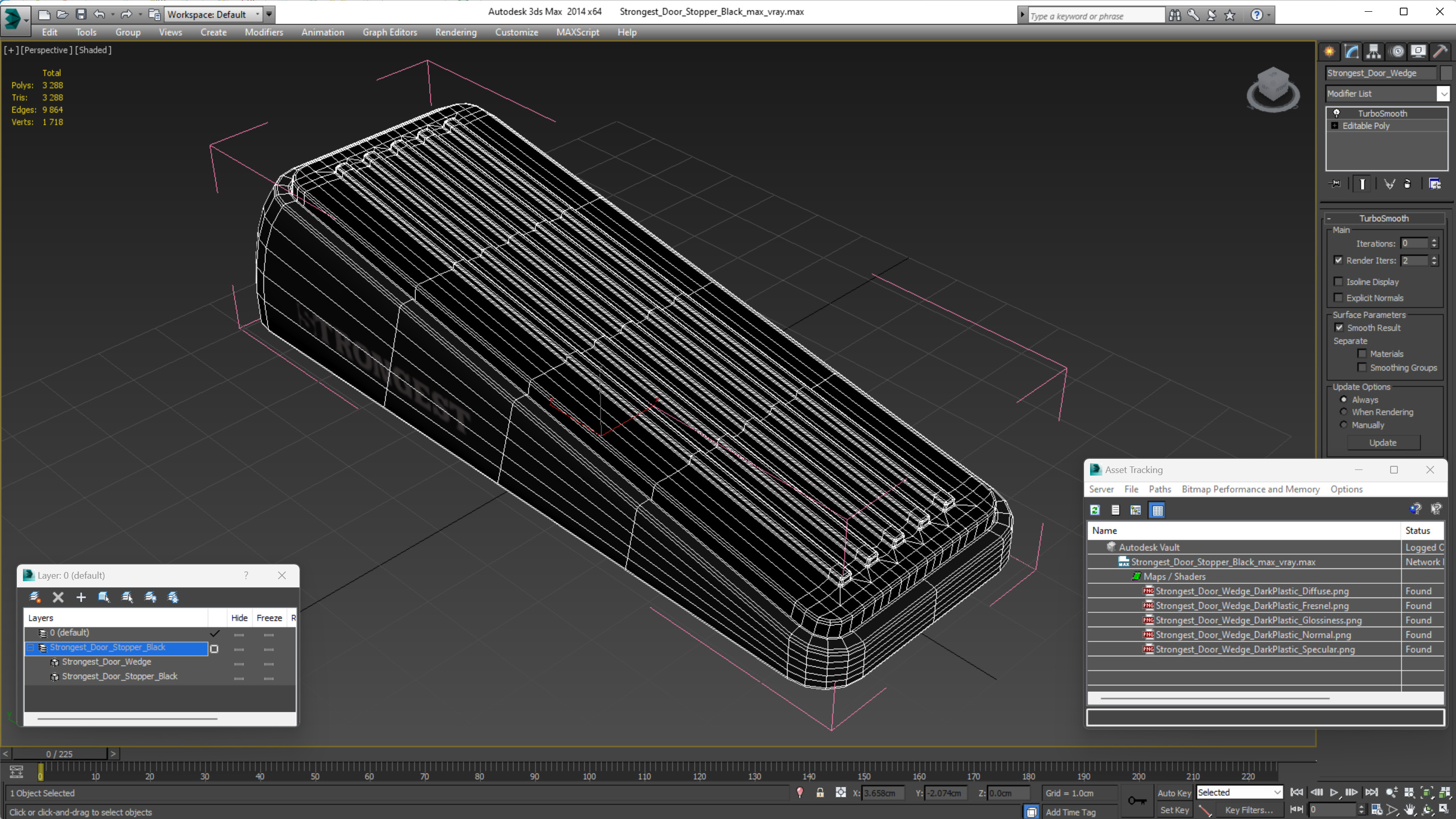The width and height of the screenshot is (1456, 819).
Task: Enable Isoline Display checkbox
Action: point(1339,282)
